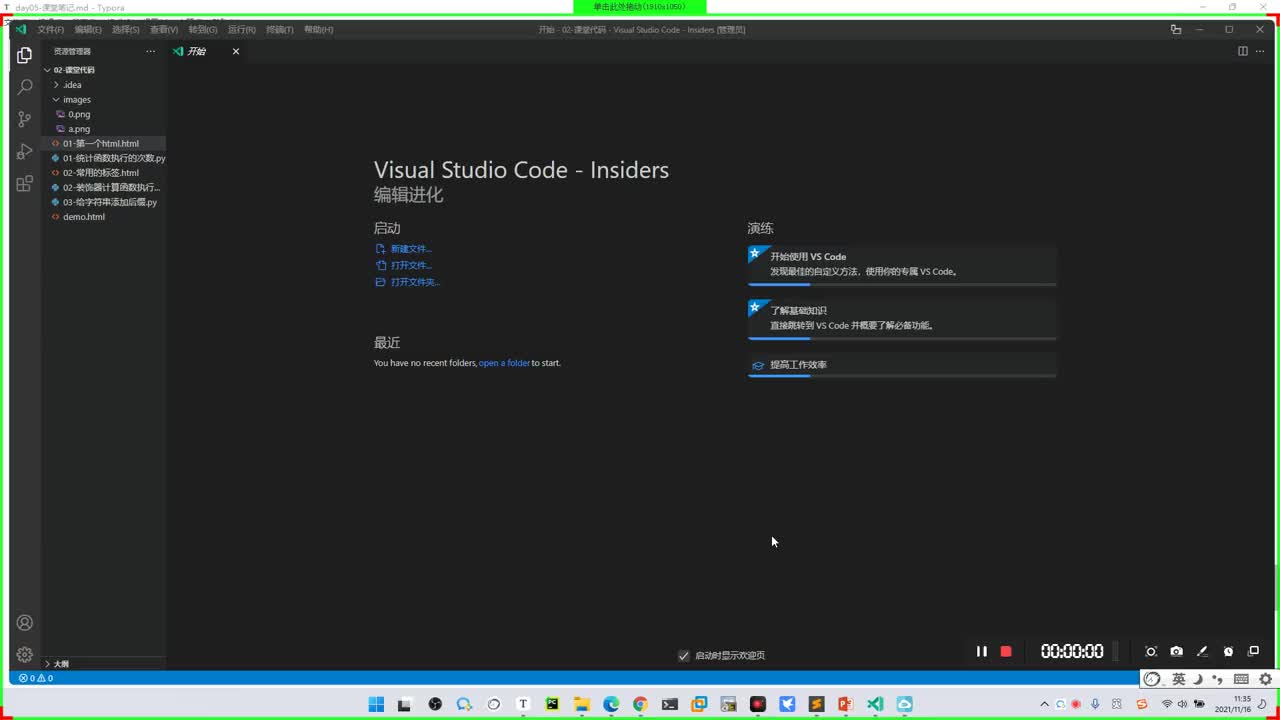Click the recorder's window overlap icon

click(x=1254, y=651)
